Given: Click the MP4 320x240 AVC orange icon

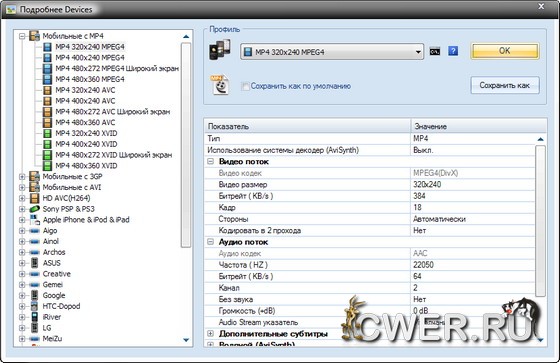Looking at the screenshot, I should (x=47, y=90).
